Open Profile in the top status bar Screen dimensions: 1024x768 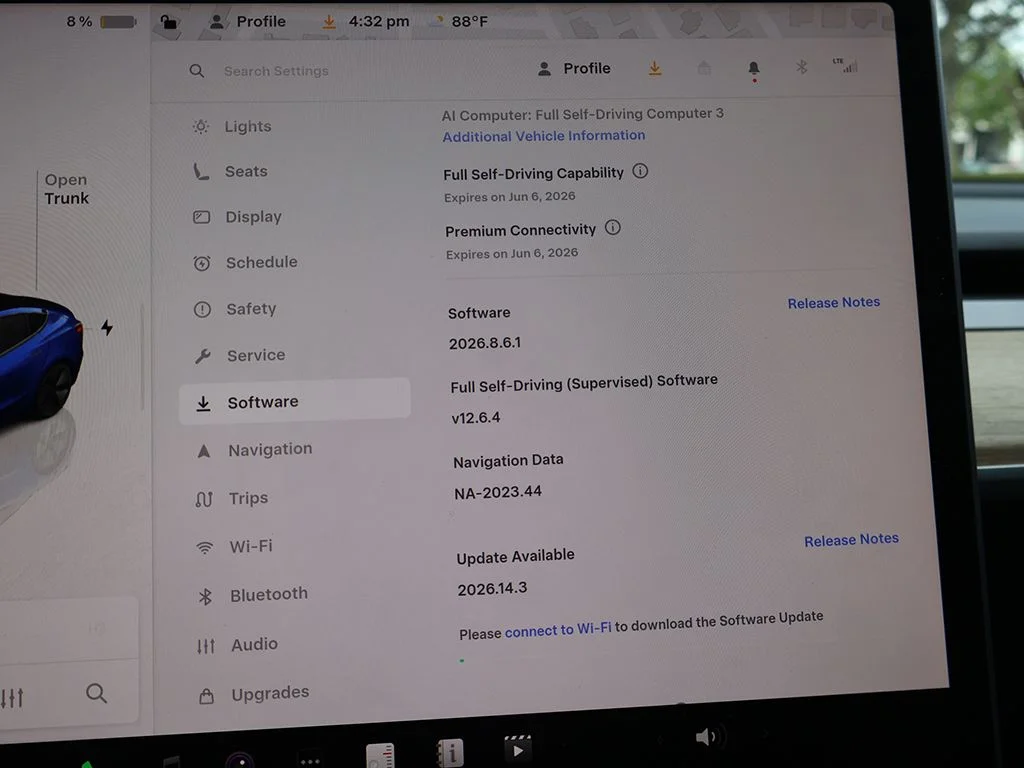tap(248, 22)
